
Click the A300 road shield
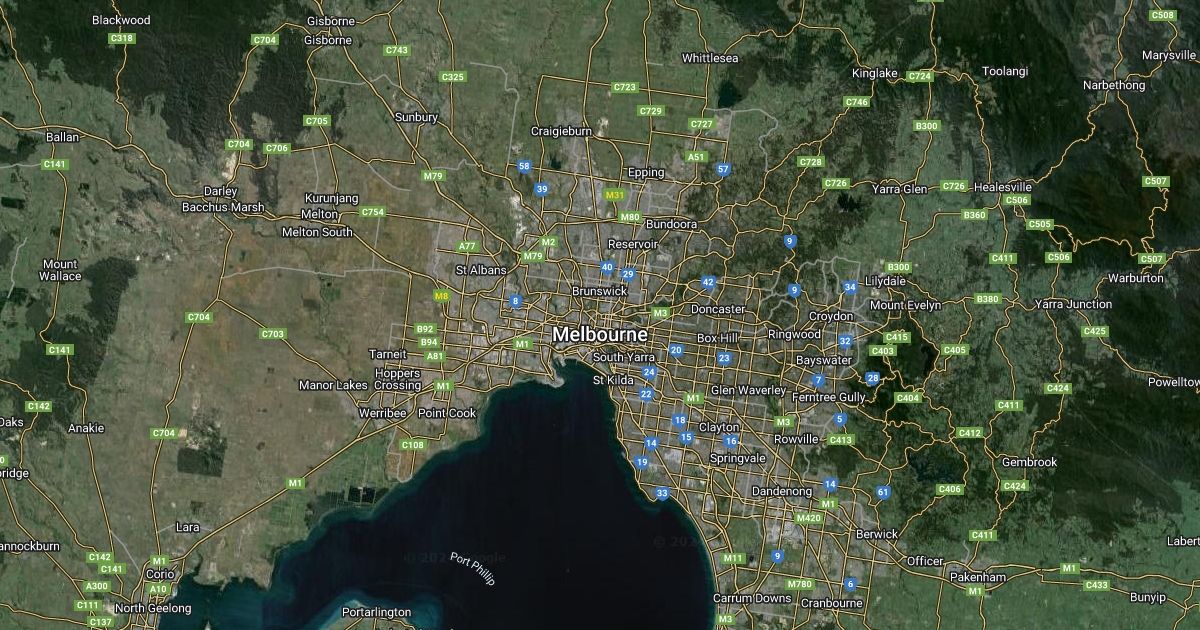[97, 586]
